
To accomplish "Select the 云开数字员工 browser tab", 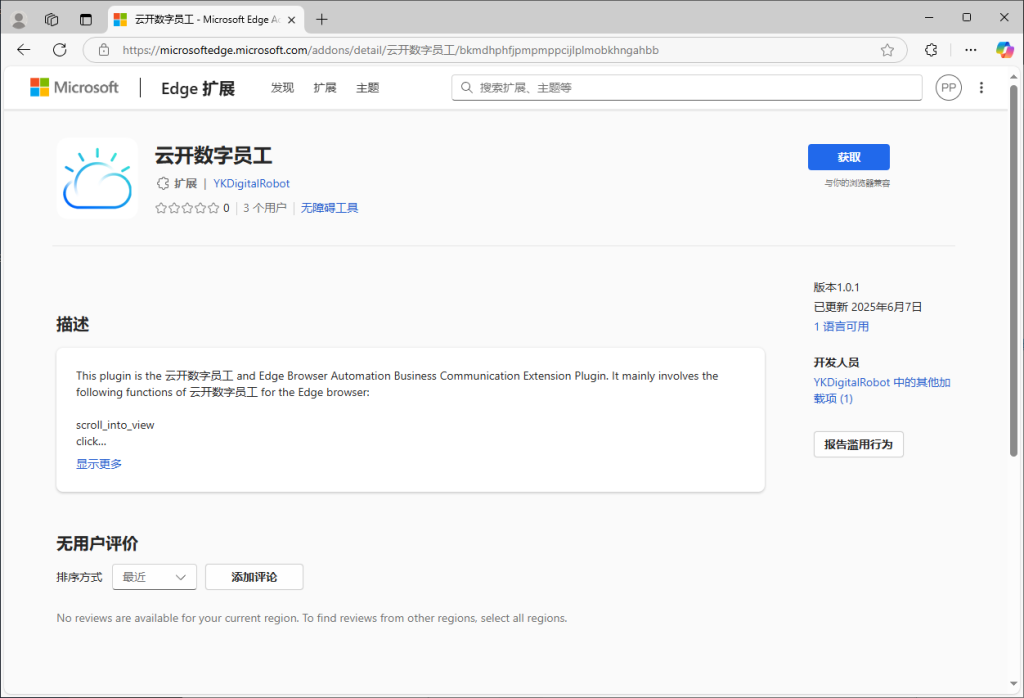I will coord(206,20).
